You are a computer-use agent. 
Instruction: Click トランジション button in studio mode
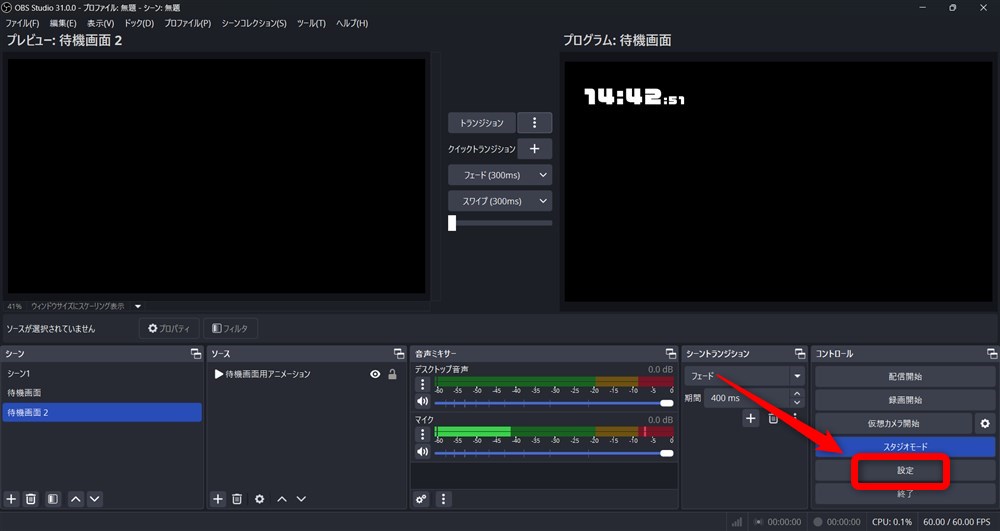point(482,122)
